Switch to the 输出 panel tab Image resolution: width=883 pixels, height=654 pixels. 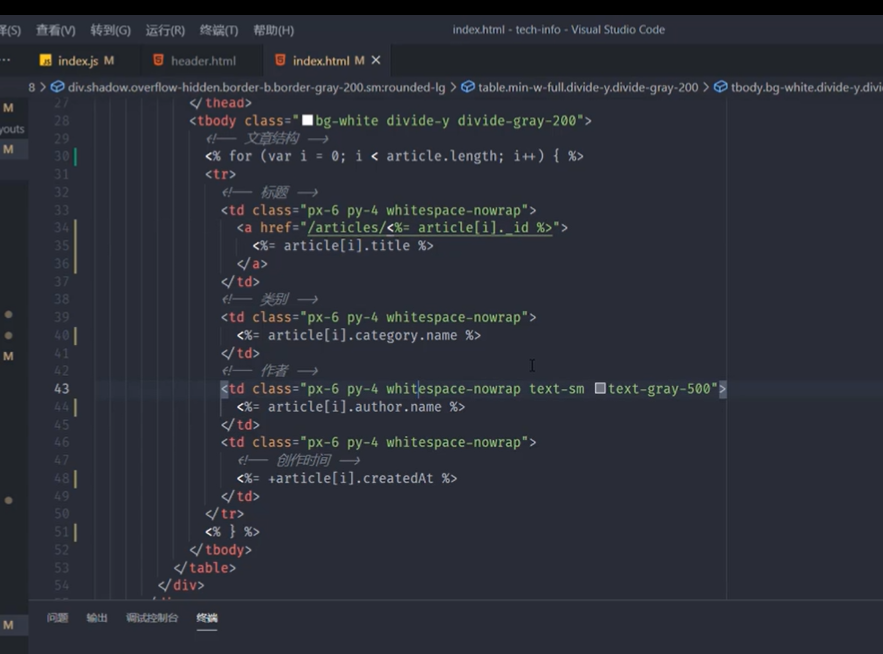coord(97,618)
